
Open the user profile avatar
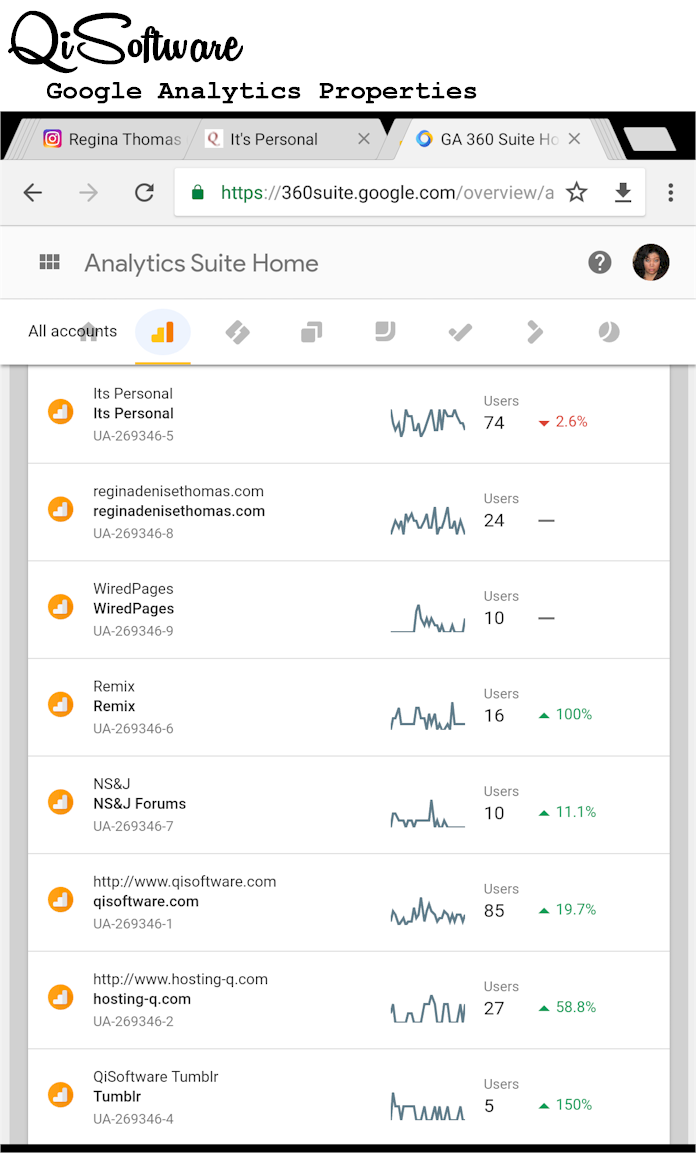(x=651, y=262)
